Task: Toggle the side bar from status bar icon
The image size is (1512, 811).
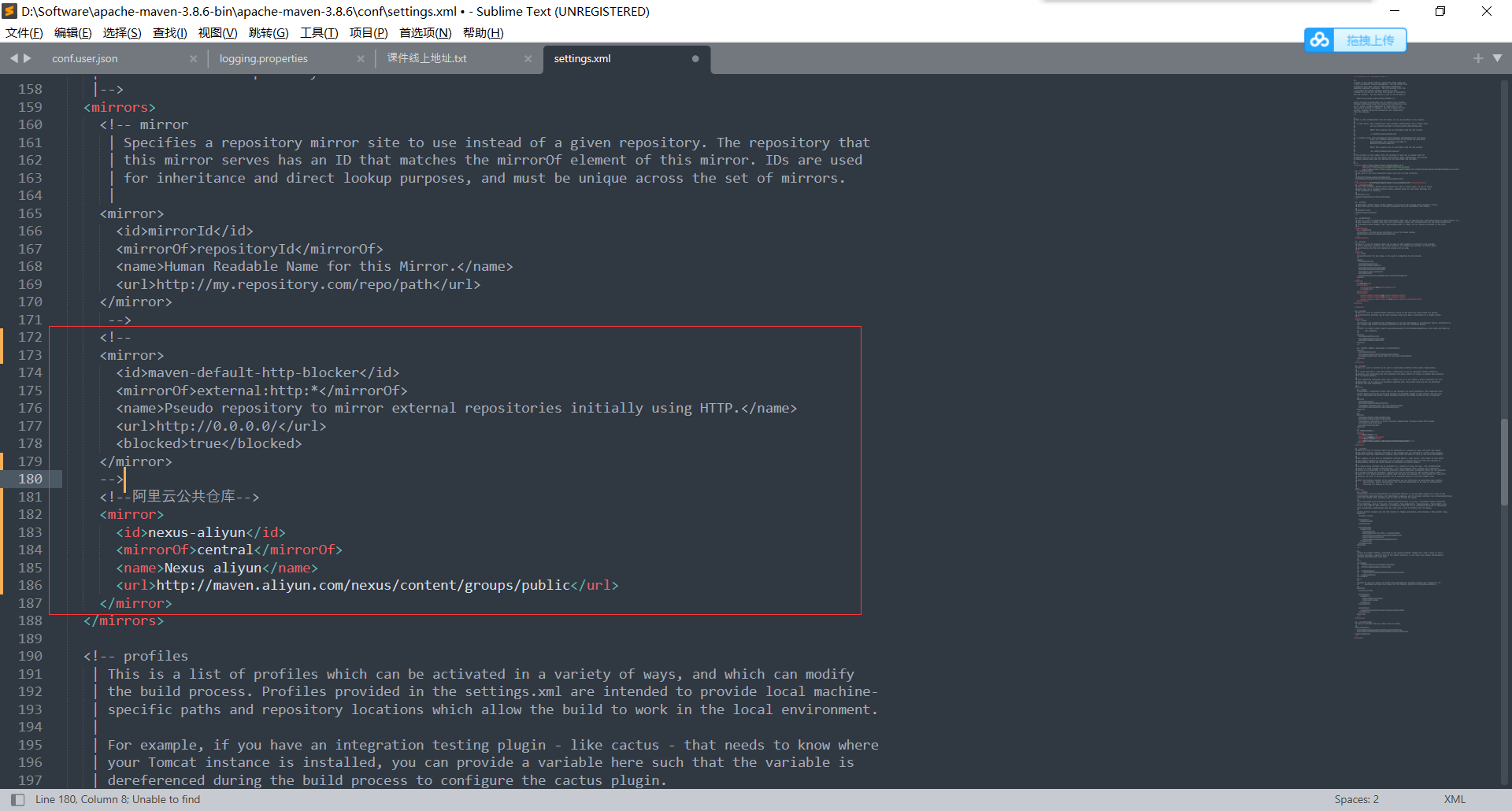Action: 17,799
